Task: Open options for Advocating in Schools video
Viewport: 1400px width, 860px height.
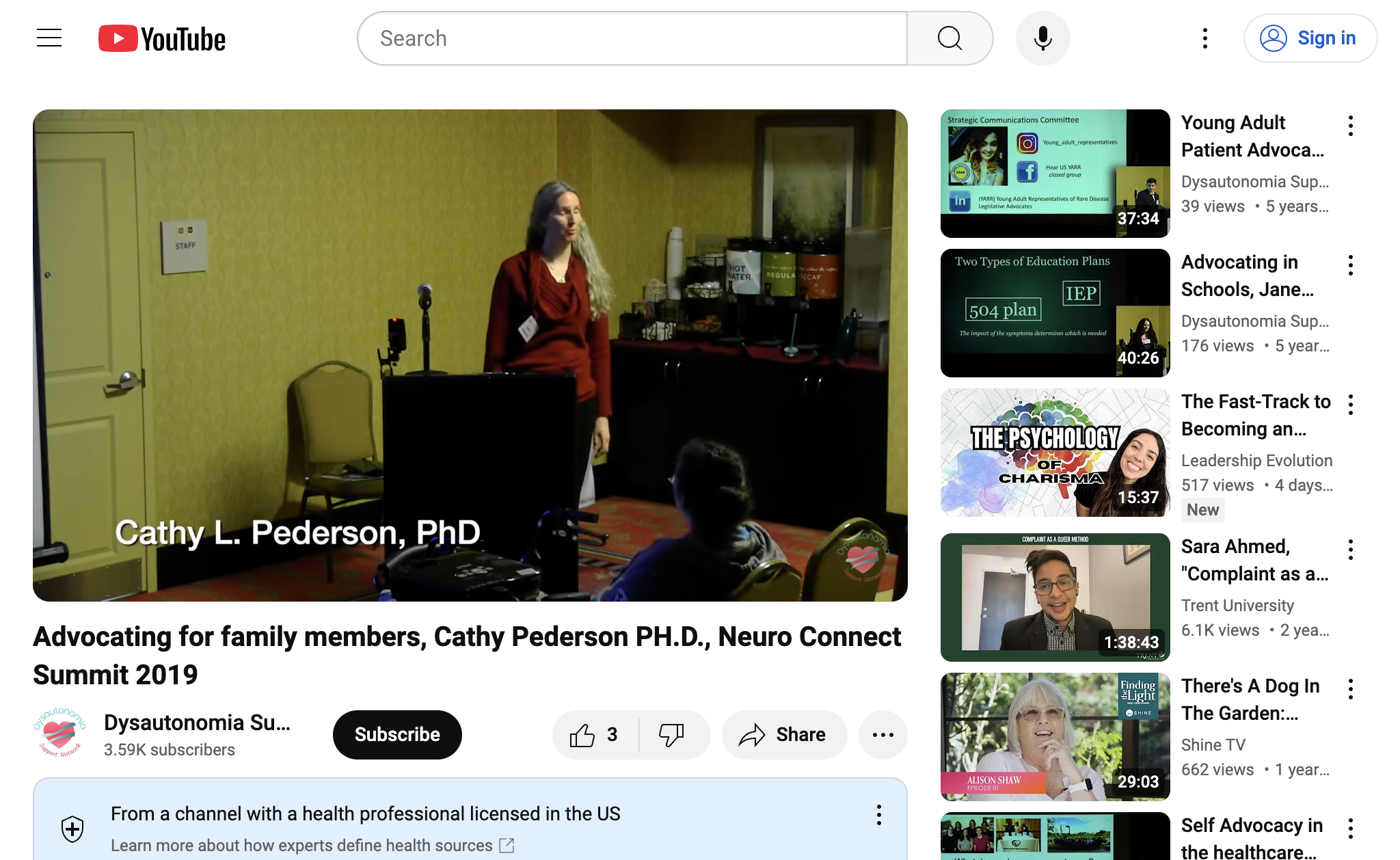Action: tap(1351, 265)
